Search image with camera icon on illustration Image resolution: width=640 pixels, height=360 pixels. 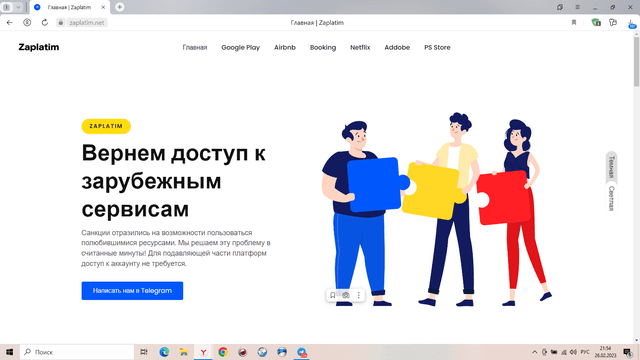click(x=346, y=295)
